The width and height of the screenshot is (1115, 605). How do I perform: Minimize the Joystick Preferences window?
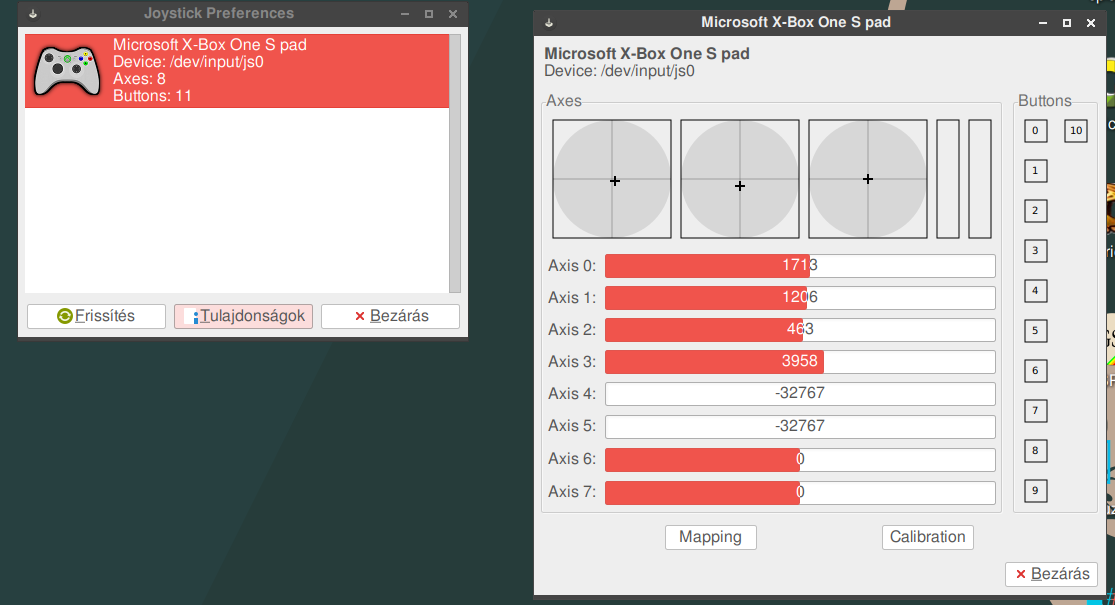click(x=405, y=14)
